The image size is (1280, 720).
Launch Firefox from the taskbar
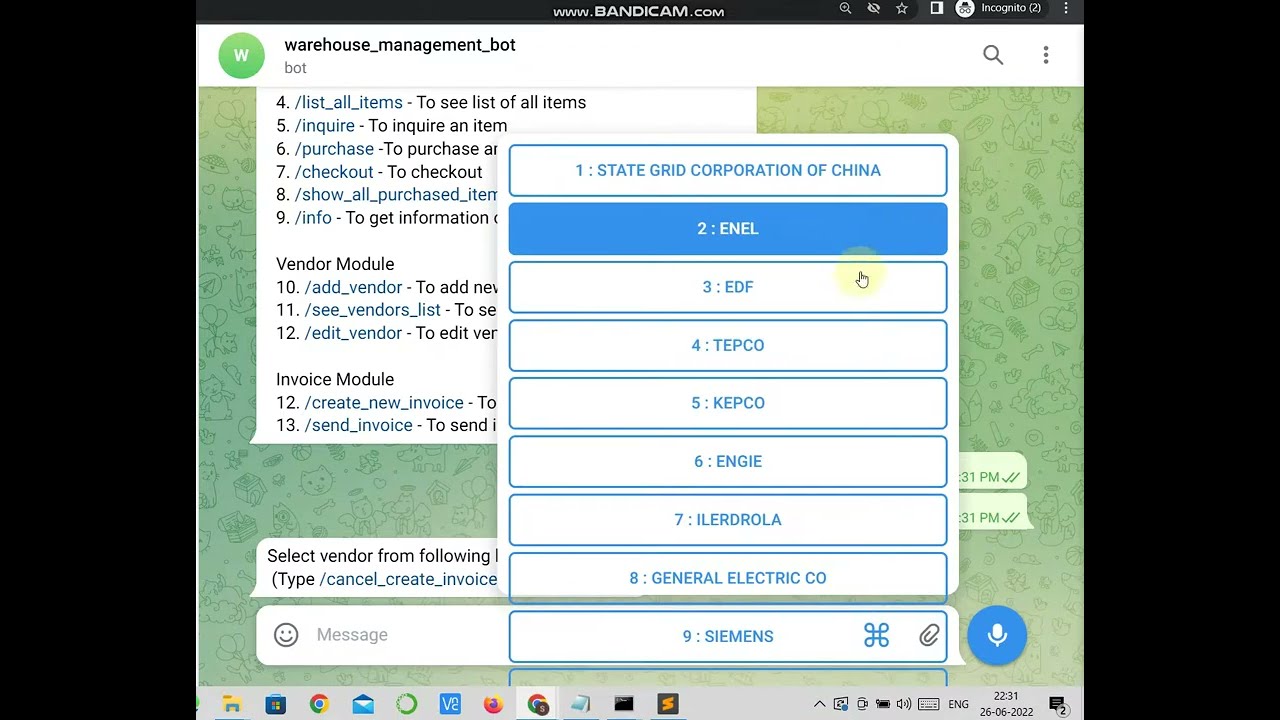coord(493,705)
